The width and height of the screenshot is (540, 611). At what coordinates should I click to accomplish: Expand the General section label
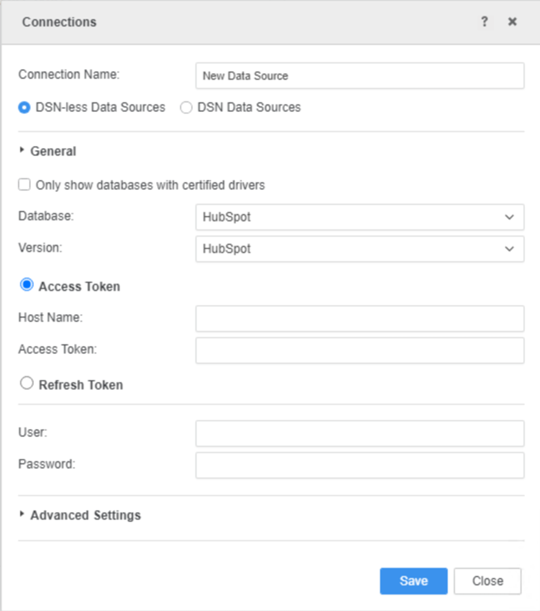pos(53,151)
